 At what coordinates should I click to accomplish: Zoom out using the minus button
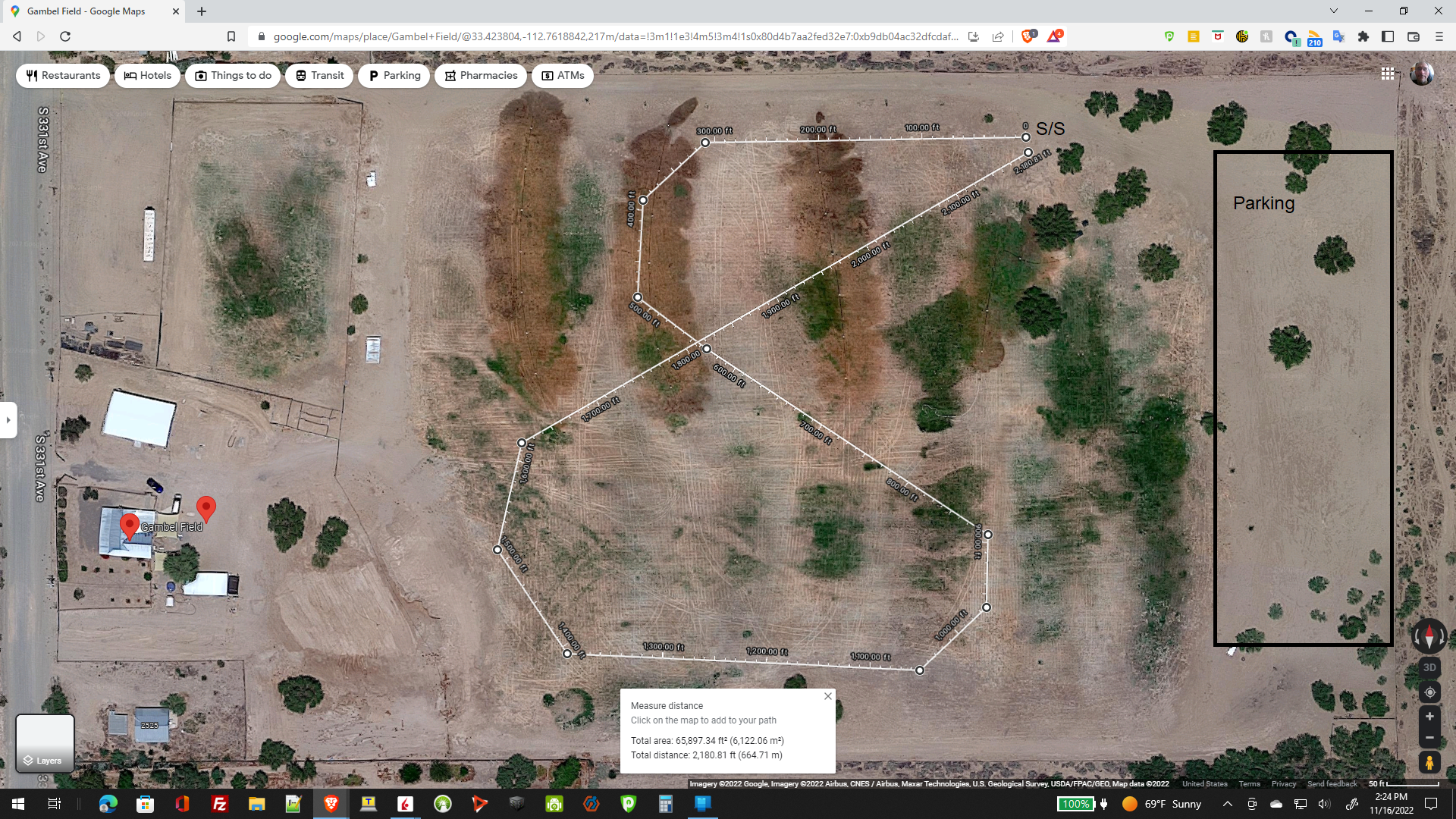1429,738
